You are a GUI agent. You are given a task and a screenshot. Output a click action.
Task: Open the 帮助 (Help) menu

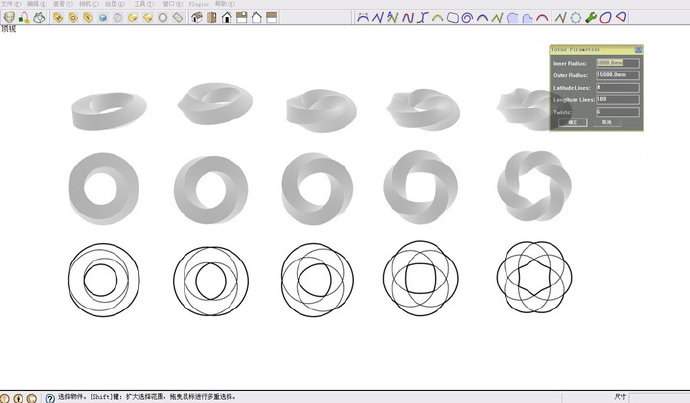(x=224, y=4)
